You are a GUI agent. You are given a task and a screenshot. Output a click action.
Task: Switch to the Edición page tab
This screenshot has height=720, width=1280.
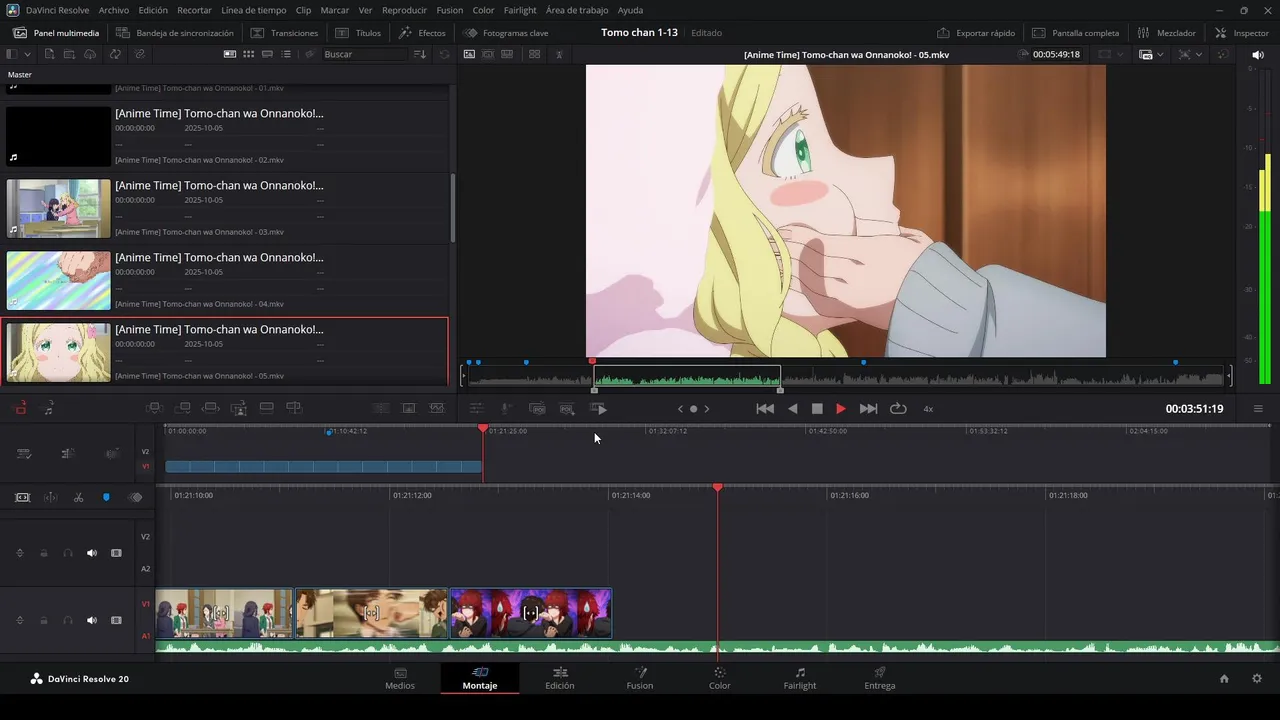(x=560, y=678)
